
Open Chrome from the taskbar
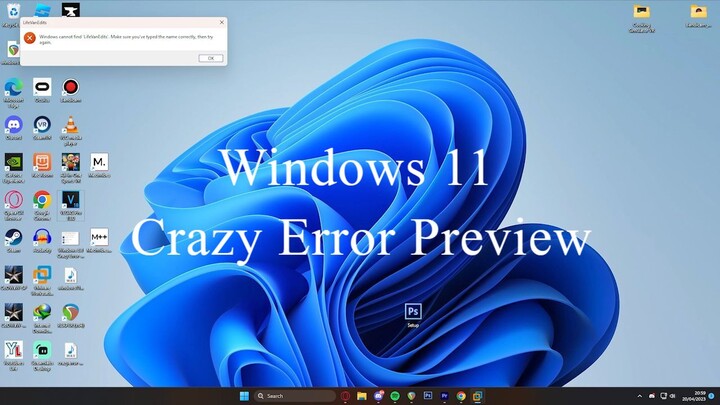(x=461, y=396)
